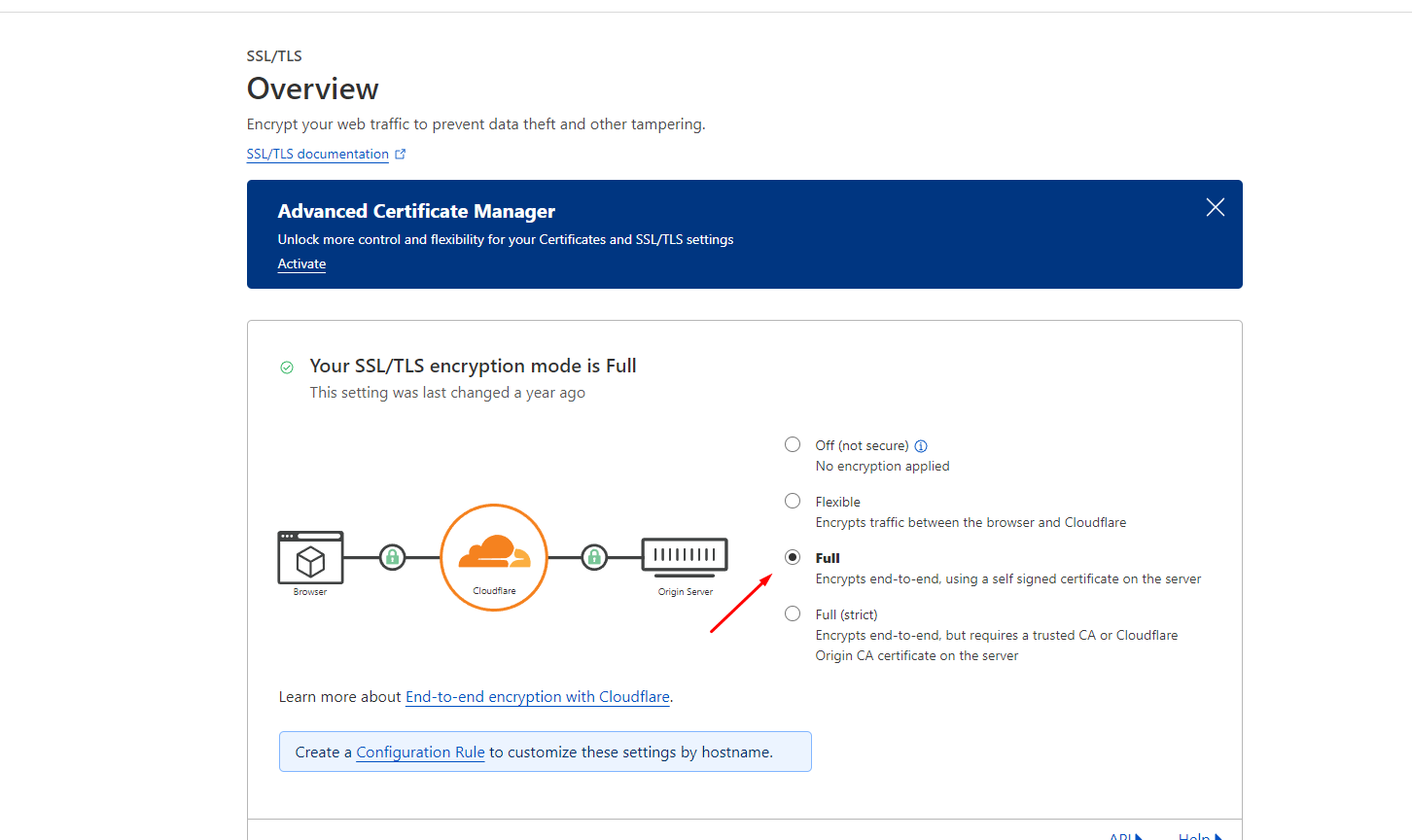The height and width of the screenshot is (840, 1412).
Task: Click 'Encrypts traffic between the browser and Cloudflare' text
Action: pyautogui.click(x=971, y=522)
